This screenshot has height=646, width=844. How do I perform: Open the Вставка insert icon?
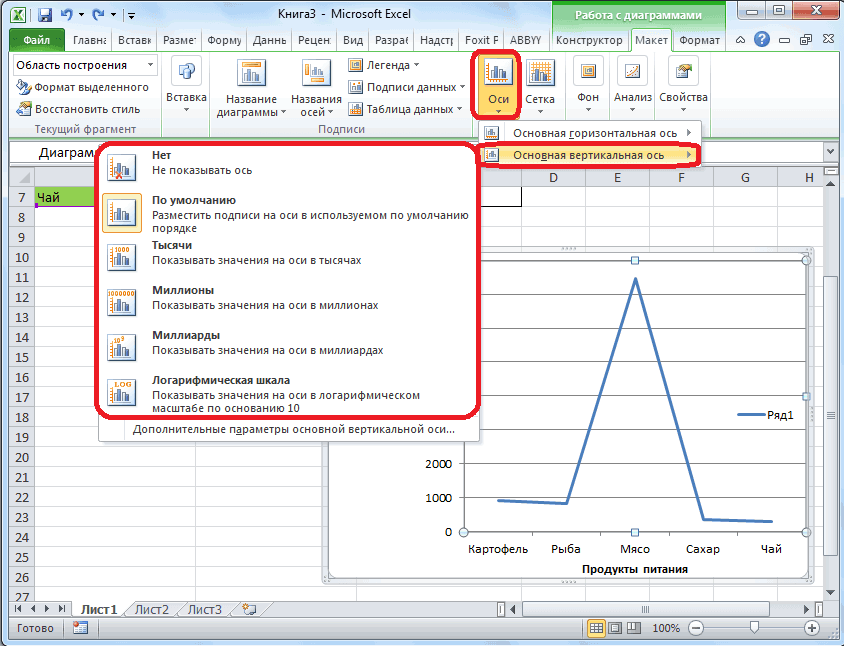(x=186, y=73)
